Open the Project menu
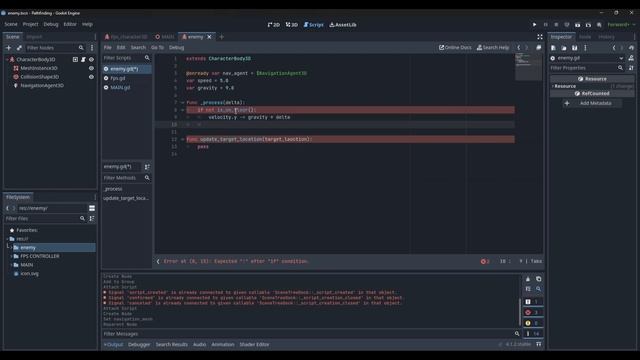 tap(31, 24)
